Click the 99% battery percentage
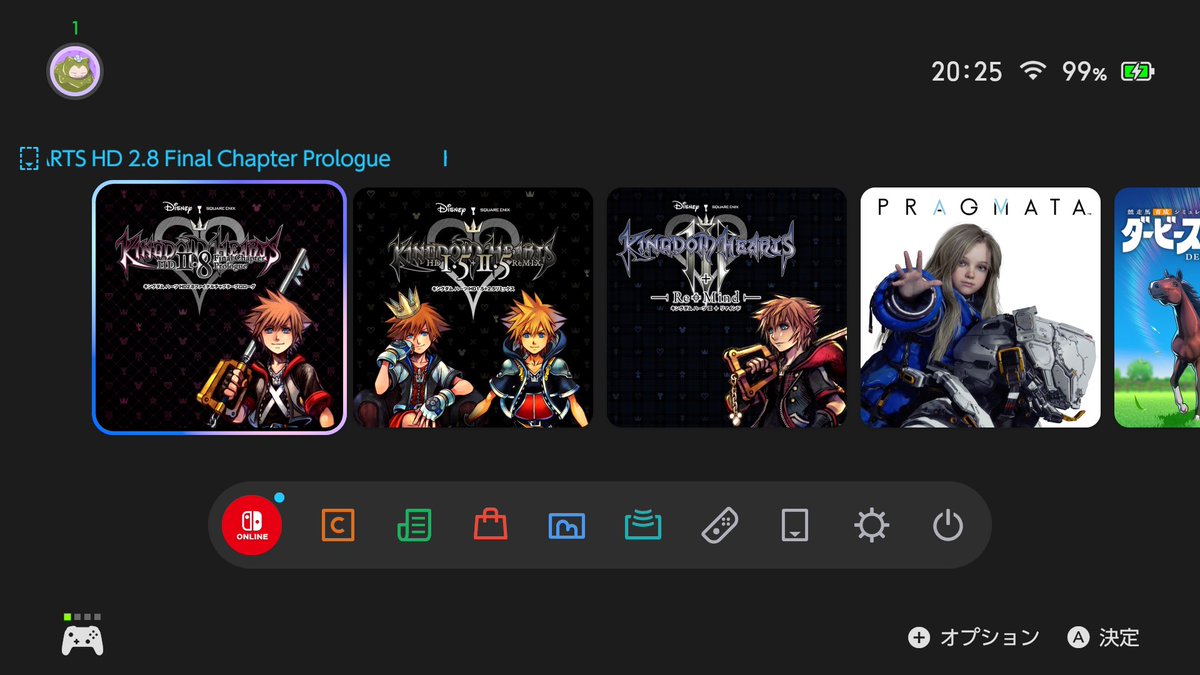1200x675 pixels. 1084,72
